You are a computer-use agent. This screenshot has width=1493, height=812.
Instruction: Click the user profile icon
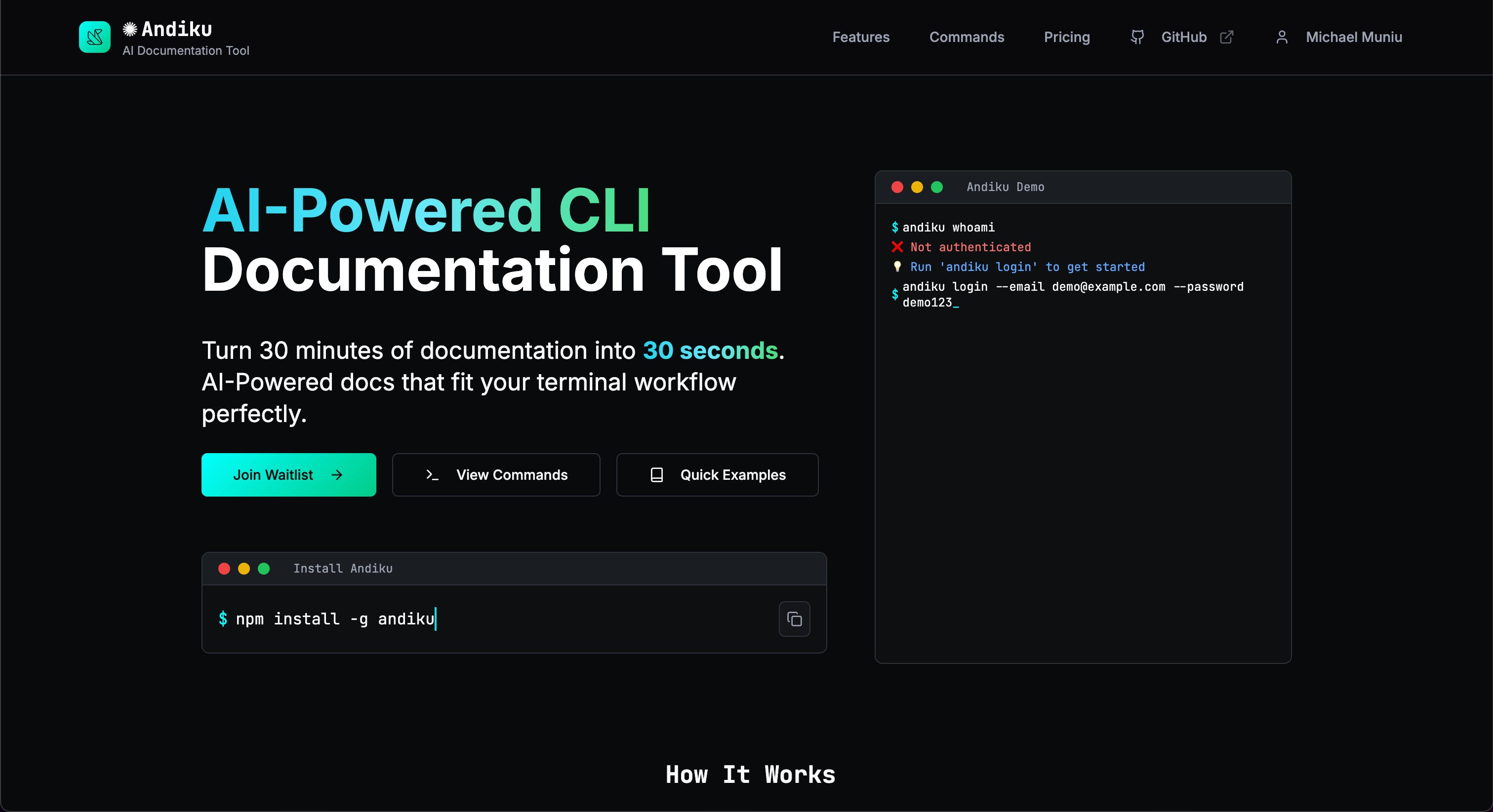coord(1282,37)
